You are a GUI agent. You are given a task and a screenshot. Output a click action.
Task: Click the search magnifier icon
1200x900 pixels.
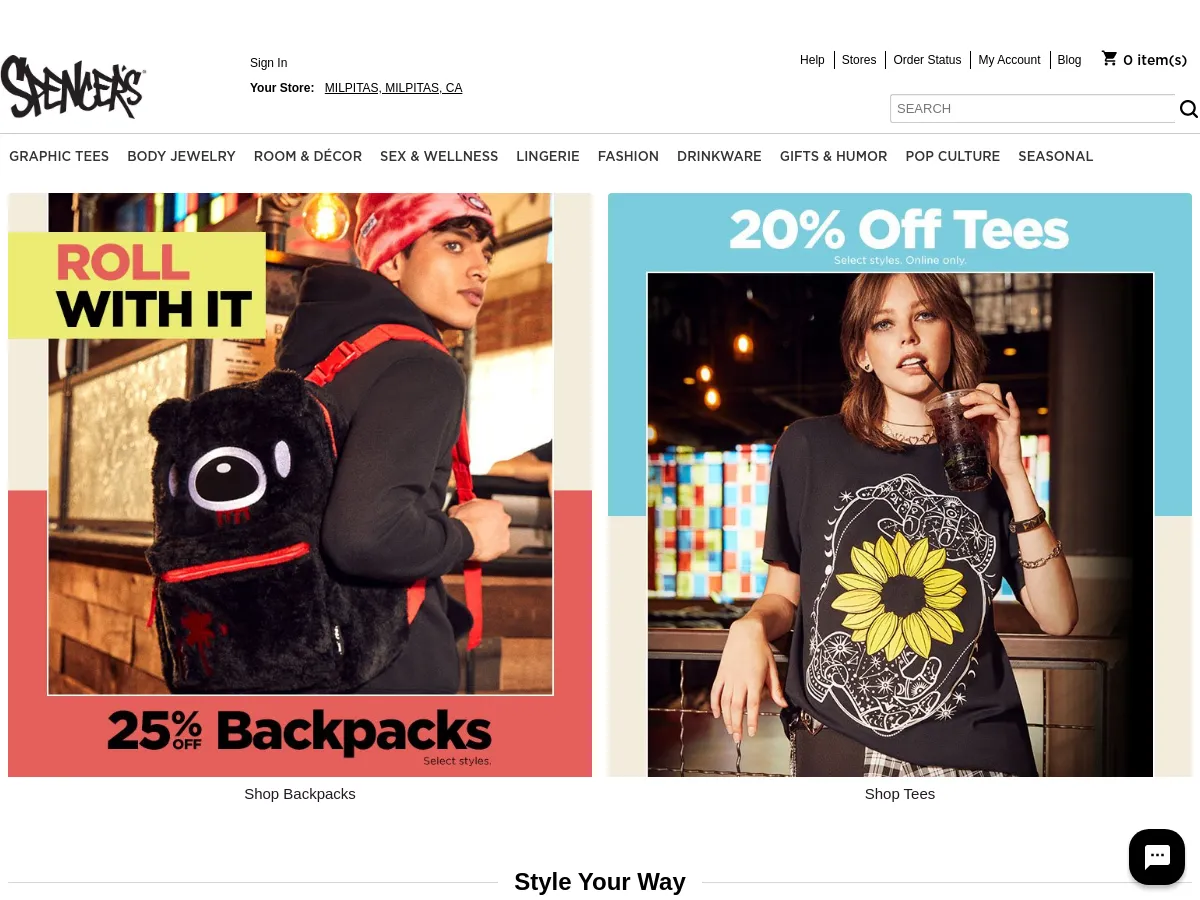(x=1188, y=109)
